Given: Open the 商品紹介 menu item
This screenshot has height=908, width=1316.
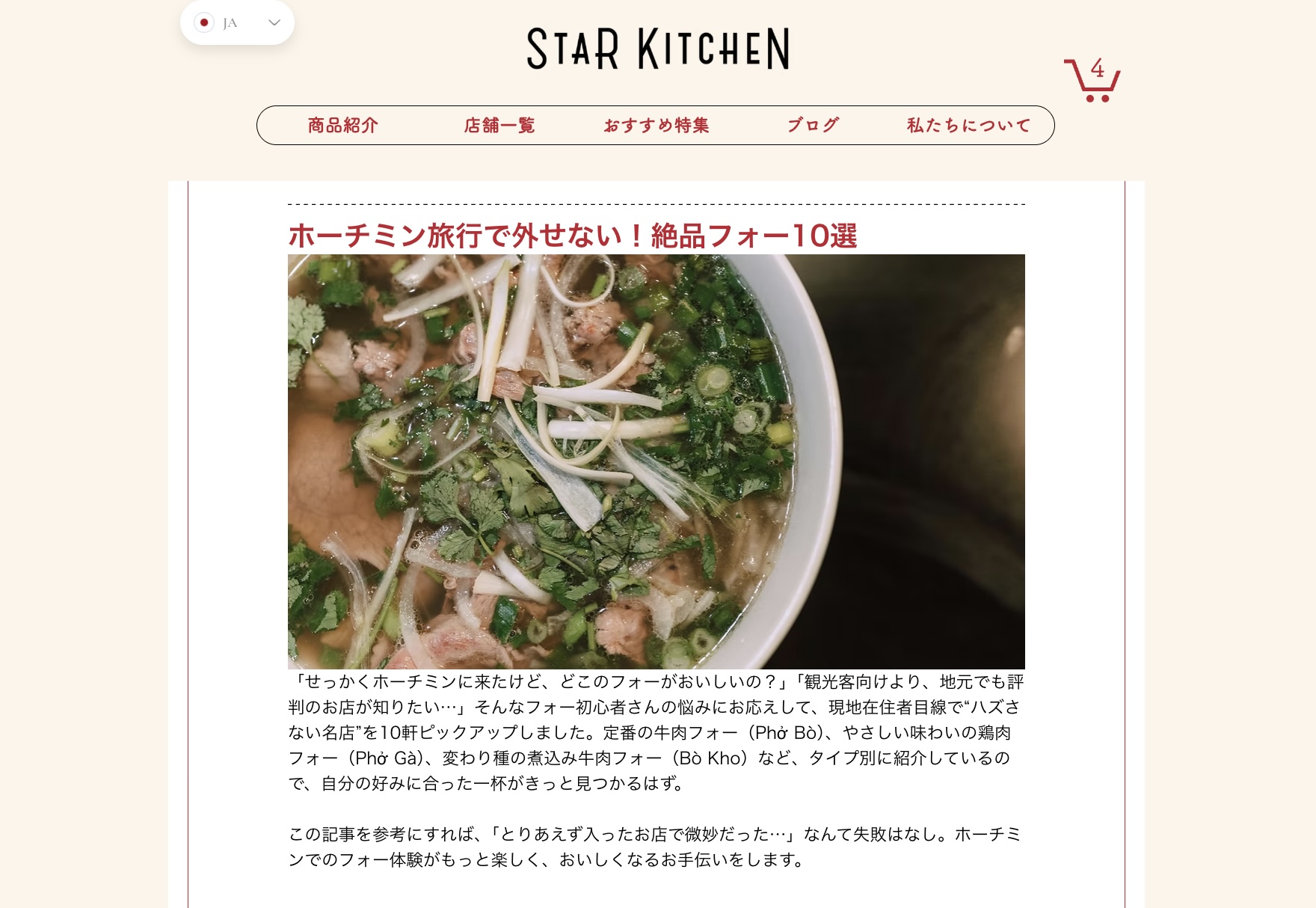Looking at the screenshot, I should 343,125.
